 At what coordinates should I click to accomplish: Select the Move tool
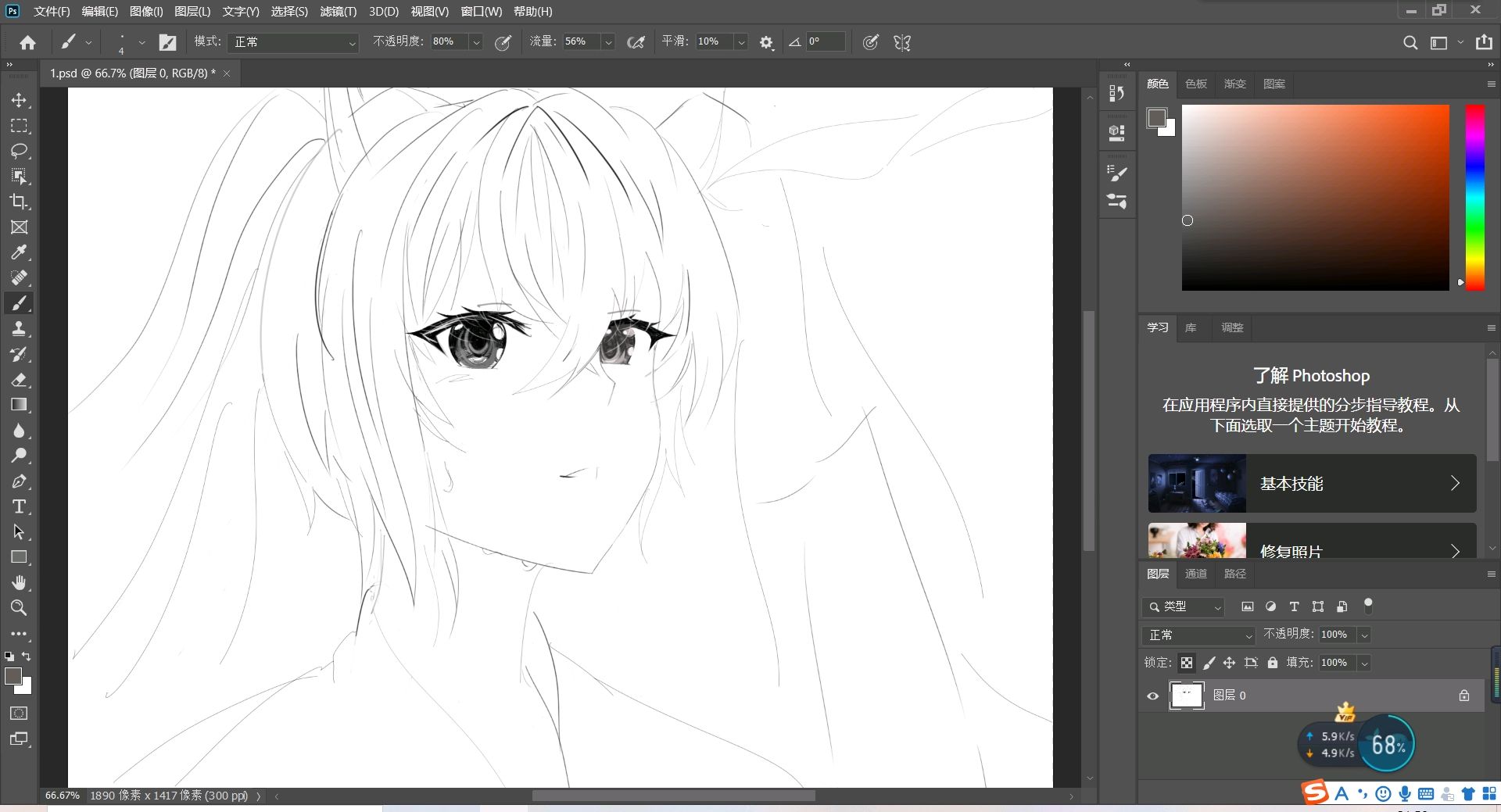19,100
